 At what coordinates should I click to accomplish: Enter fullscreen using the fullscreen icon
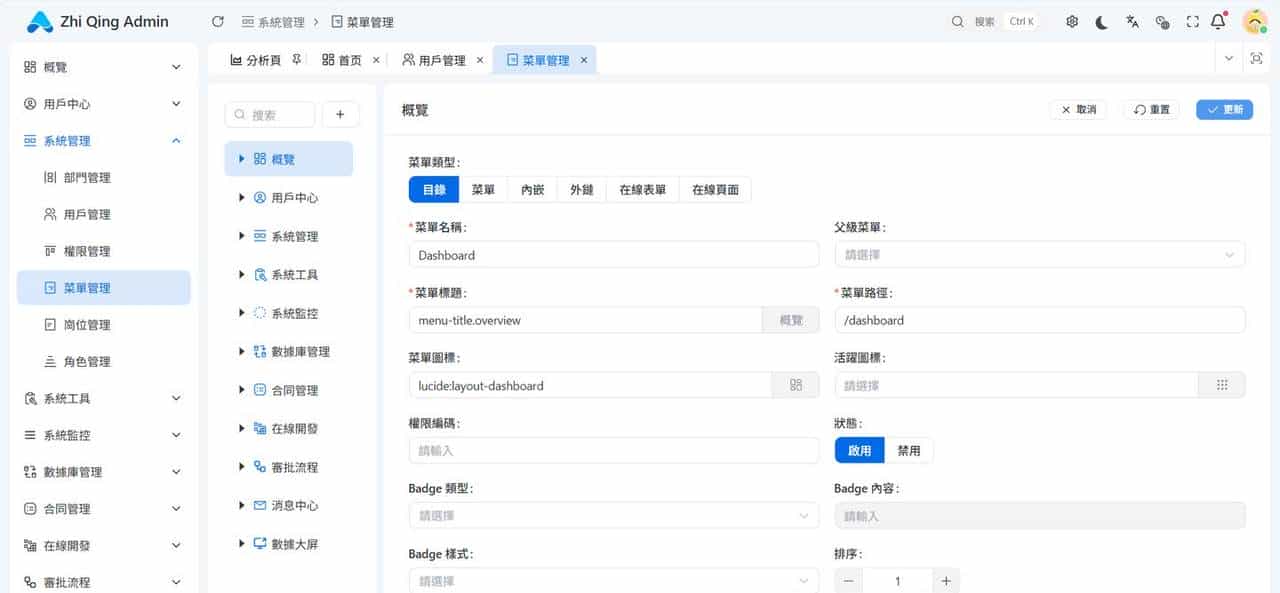coord(1192,21)
